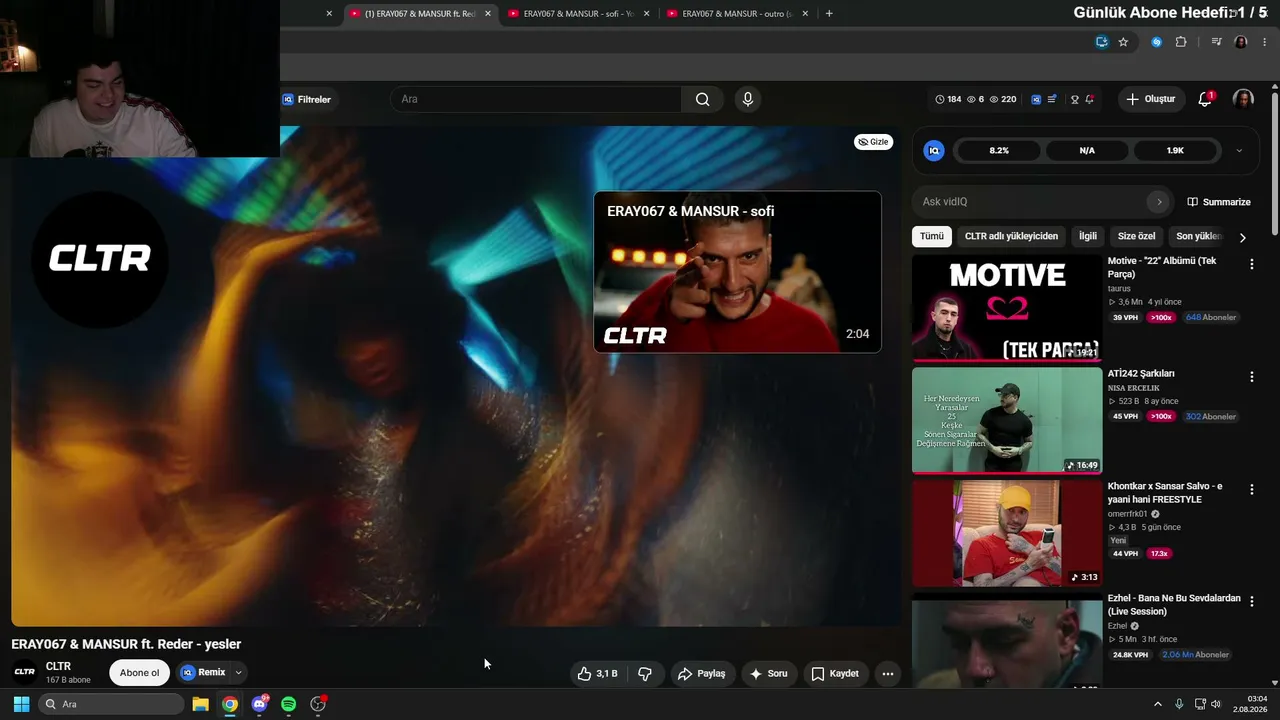Open Discord from the taskbar
Image resolution: width=1280 pixels, height=720 pixels.
coord(259,704)
